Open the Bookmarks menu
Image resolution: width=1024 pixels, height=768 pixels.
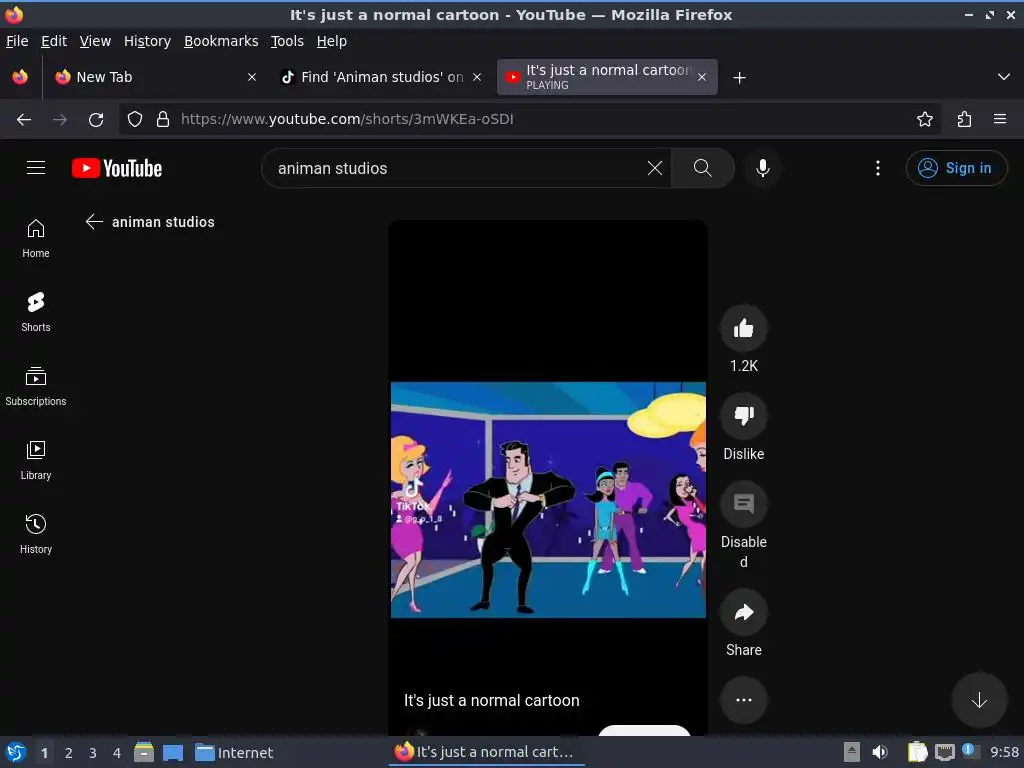221,41
